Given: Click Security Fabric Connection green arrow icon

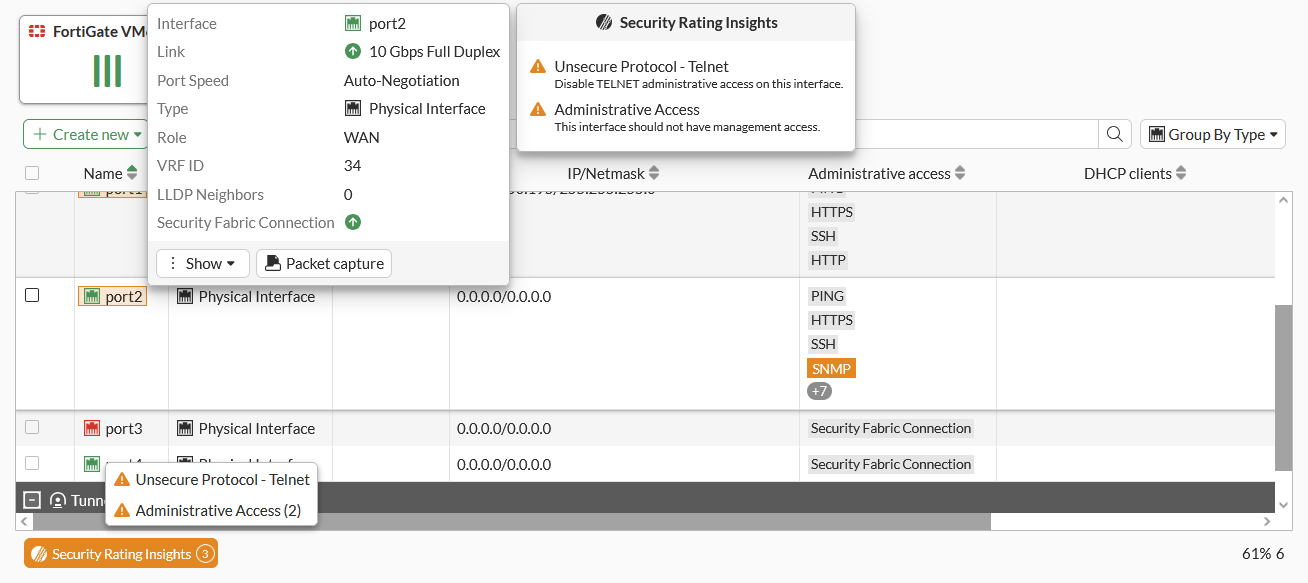Looking at the screenshot, I should (x=353, y=222).
